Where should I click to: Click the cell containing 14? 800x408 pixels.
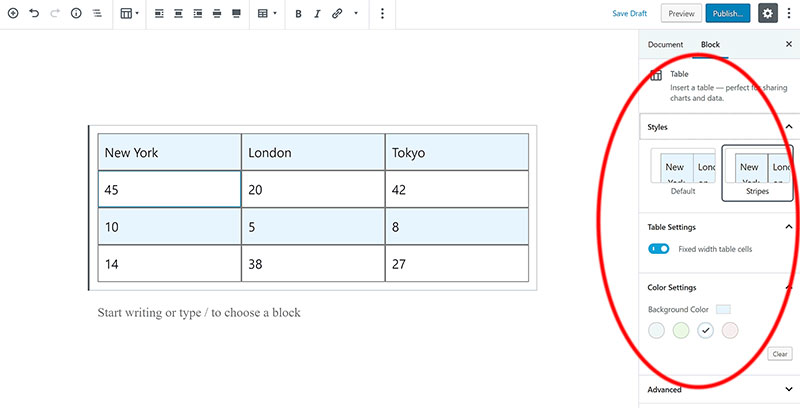[169, 264]
